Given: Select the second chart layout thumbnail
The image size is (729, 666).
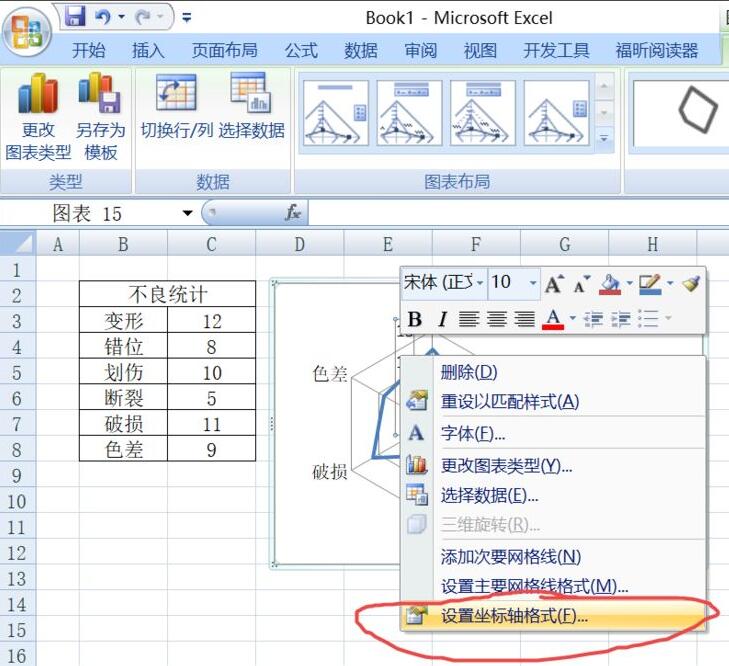Looking at the screenshot, I should [x=409, y=113].
